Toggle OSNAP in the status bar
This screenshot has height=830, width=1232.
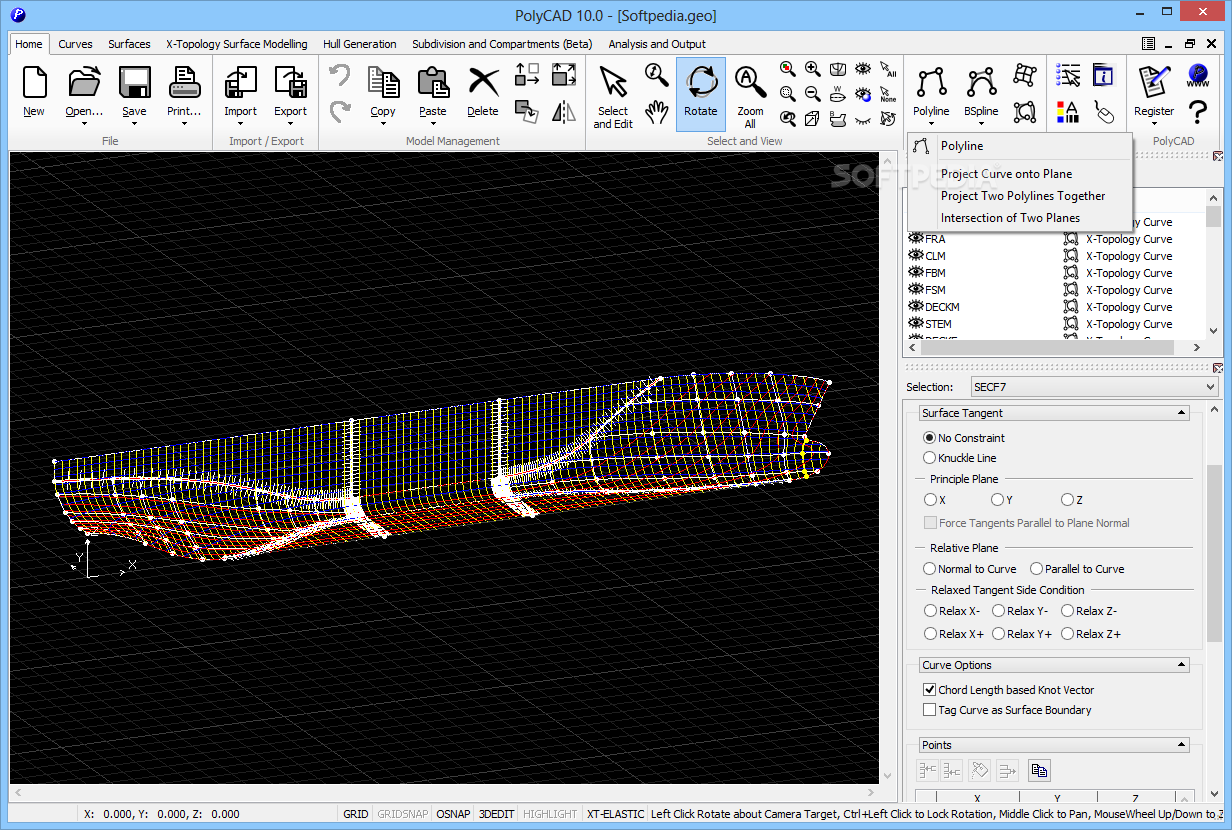click(454, 814)
